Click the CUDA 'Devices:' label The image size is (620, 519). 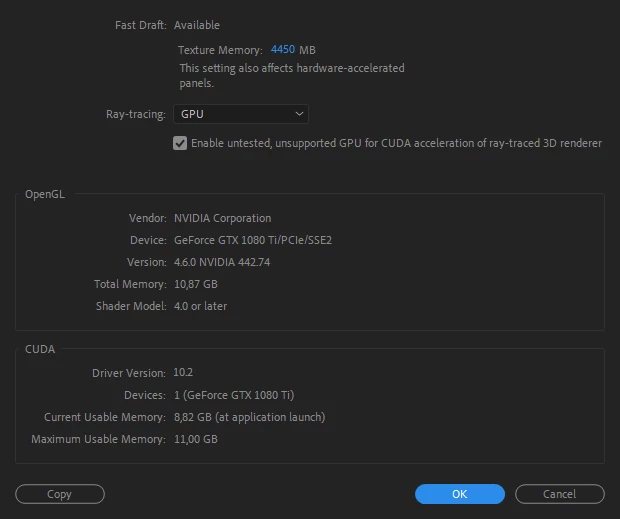[145, 395]
